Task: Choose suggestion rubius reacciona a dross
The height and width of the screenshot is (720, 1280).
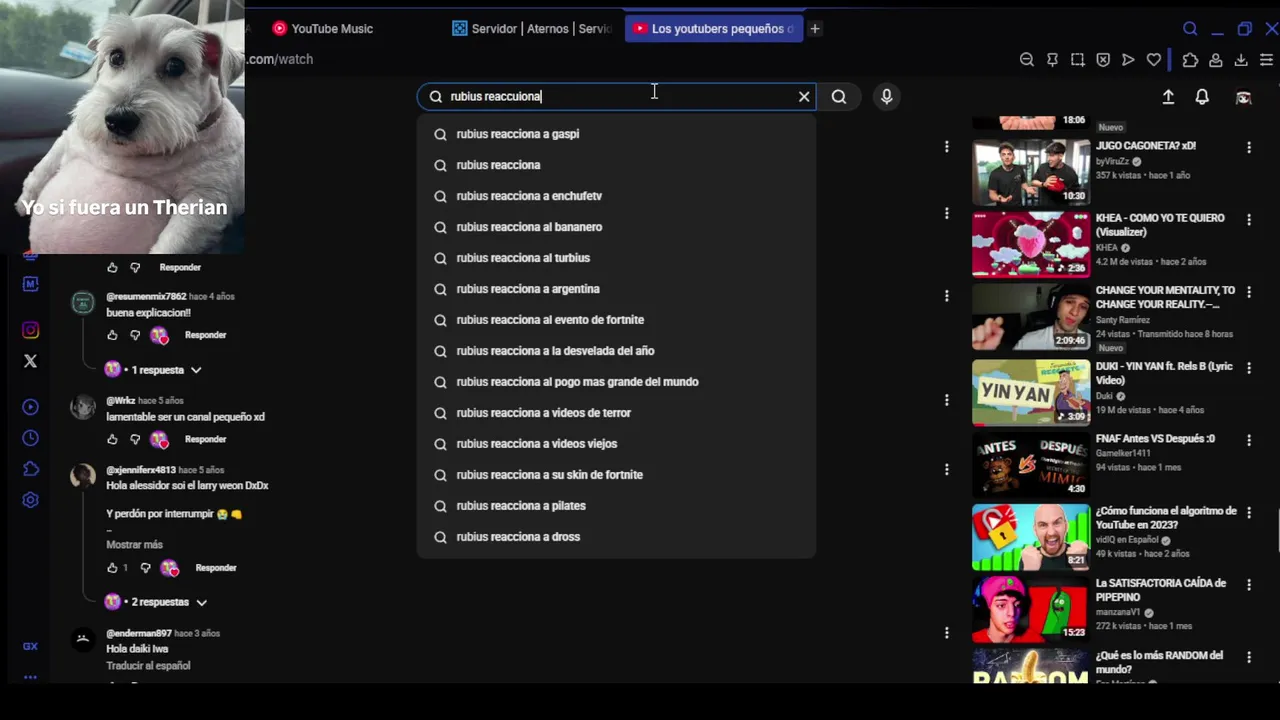Action: pos(616,537)
